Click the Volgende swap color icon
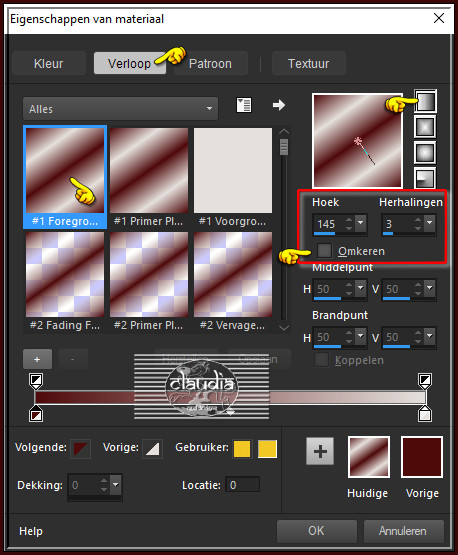458x555 pixels. click(80, 449)
